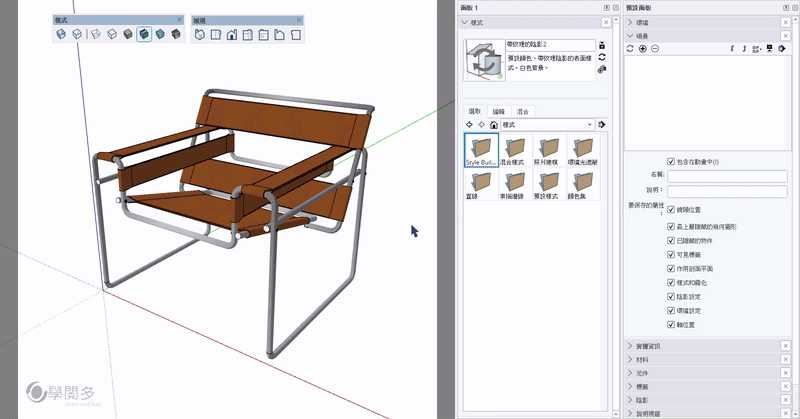Expand the 陰影 section
This screenshot has height=419, width=800.
(630, 400)
